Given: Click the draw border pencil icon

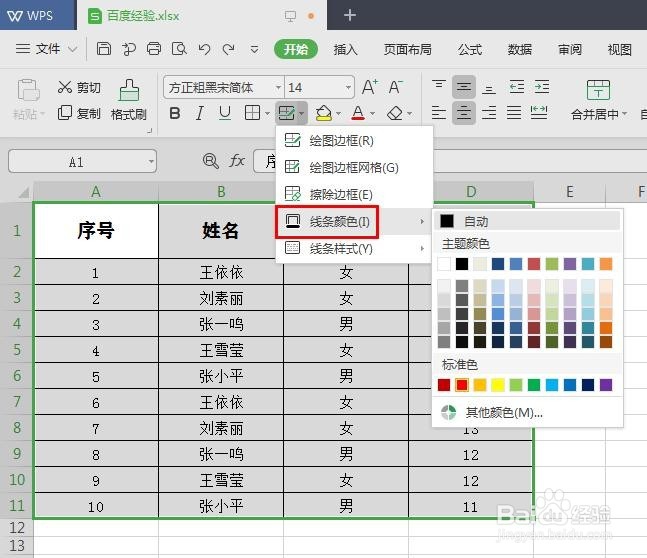Looking at the screenshot, I should click(286, 113).
